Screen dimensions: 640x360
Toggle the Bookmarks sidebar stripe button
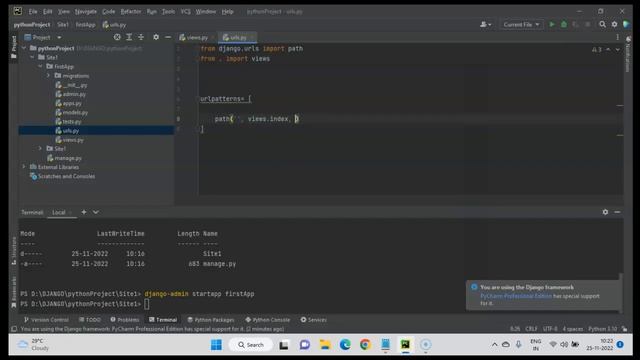click(13, 292)
